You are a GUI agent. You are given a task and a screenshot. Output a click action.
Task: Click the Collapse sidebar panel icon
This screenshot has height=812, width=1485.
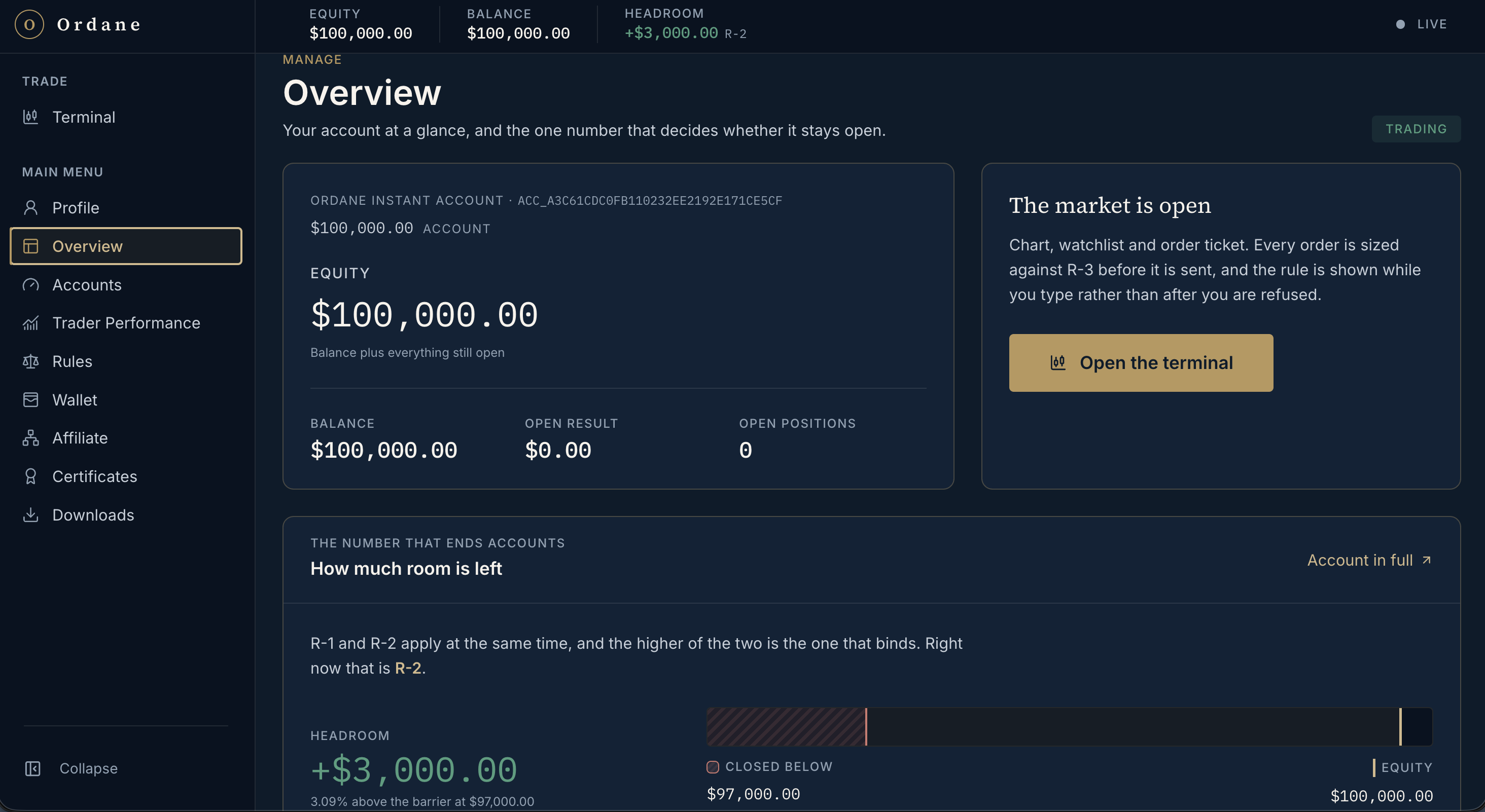[x=33, y=768]
